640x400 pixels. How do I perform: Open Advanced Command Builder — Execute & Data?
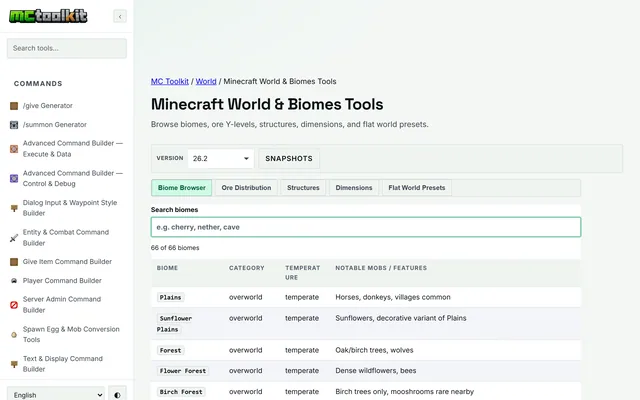(73, 149)
